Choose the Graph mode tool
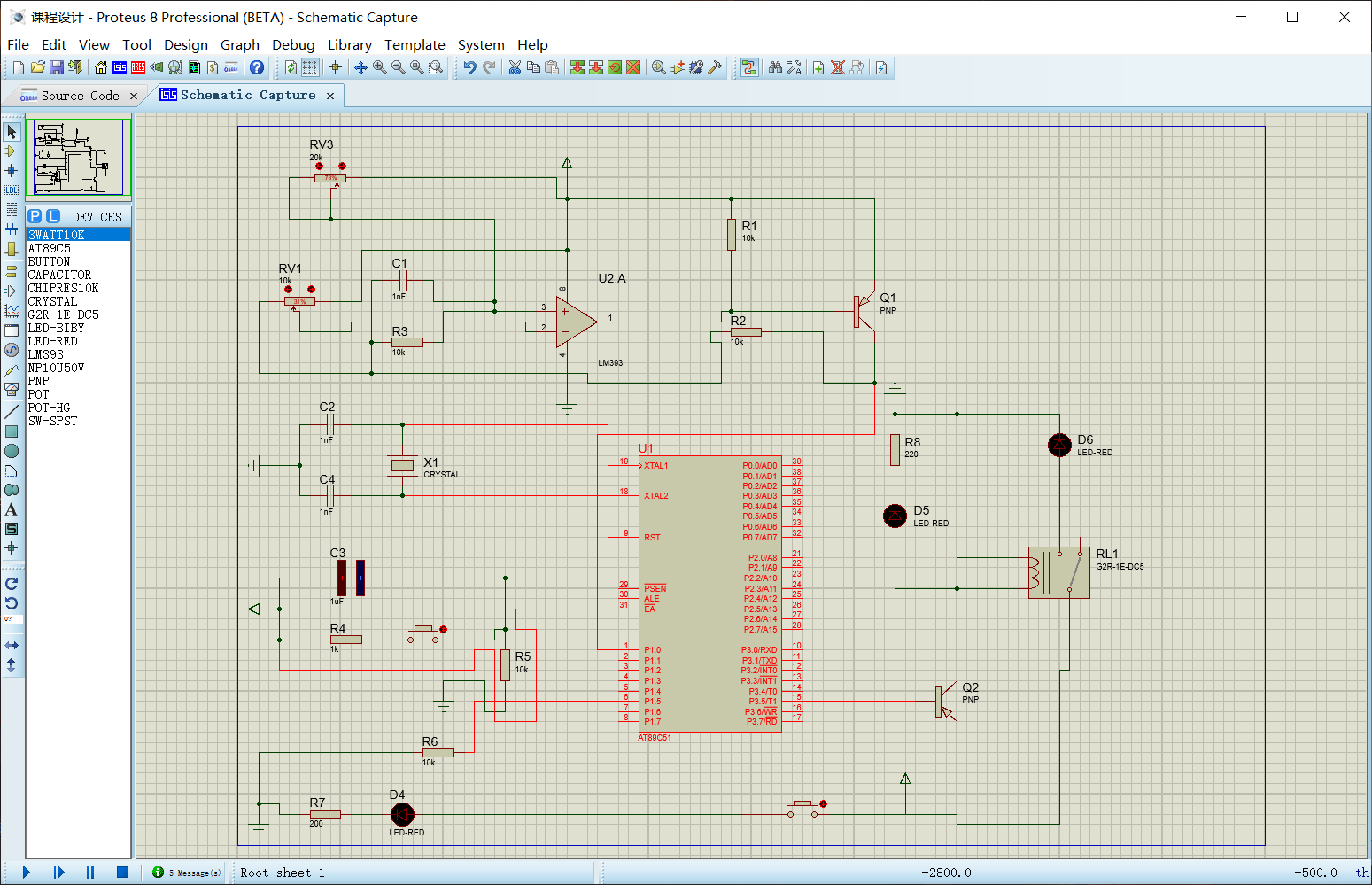1372x885 pixels. click(12, 310)
